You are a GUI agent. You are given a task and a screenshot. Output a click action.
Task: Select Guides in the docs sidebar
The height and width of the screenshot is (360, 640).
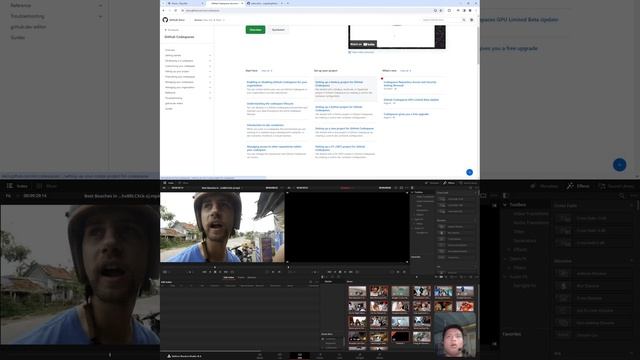[x=169, y=109]
